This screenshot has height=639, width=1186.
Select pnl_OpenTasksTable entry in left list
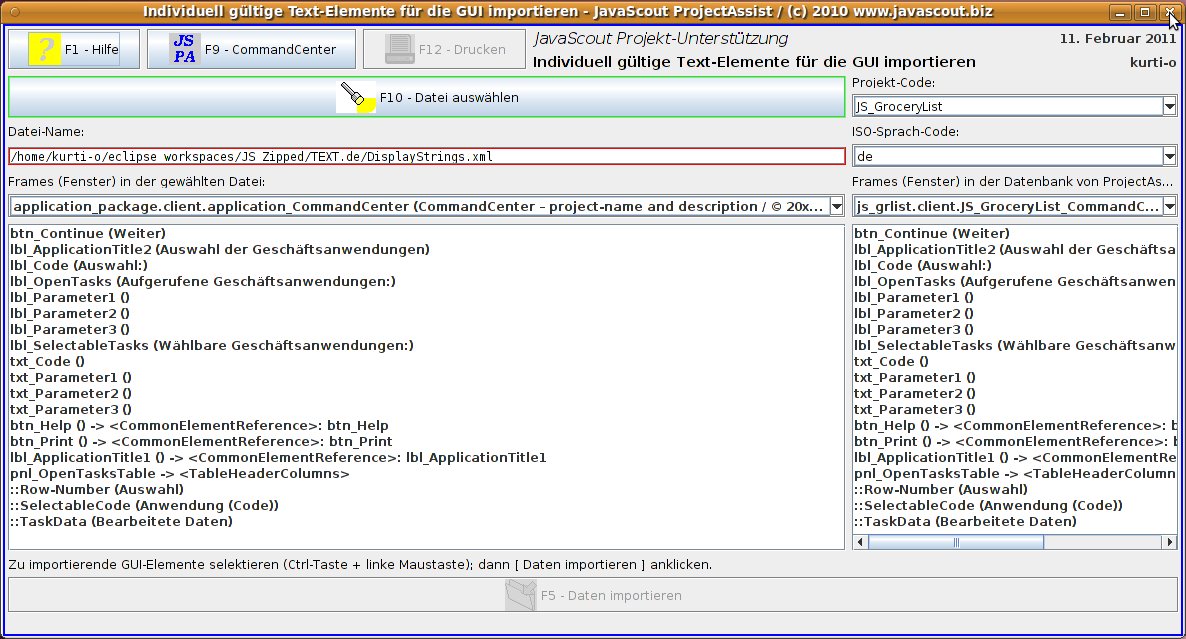179,473
